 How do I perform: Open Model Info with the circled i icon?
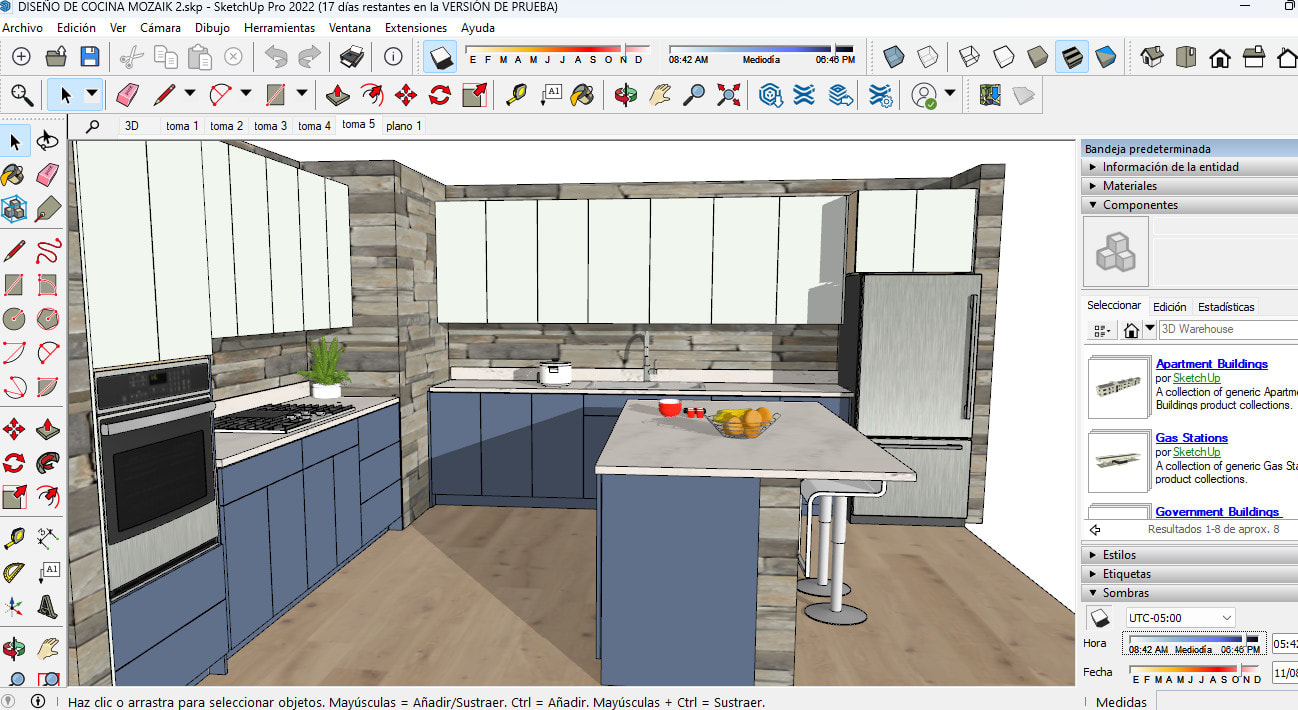(x=394, y=56)
